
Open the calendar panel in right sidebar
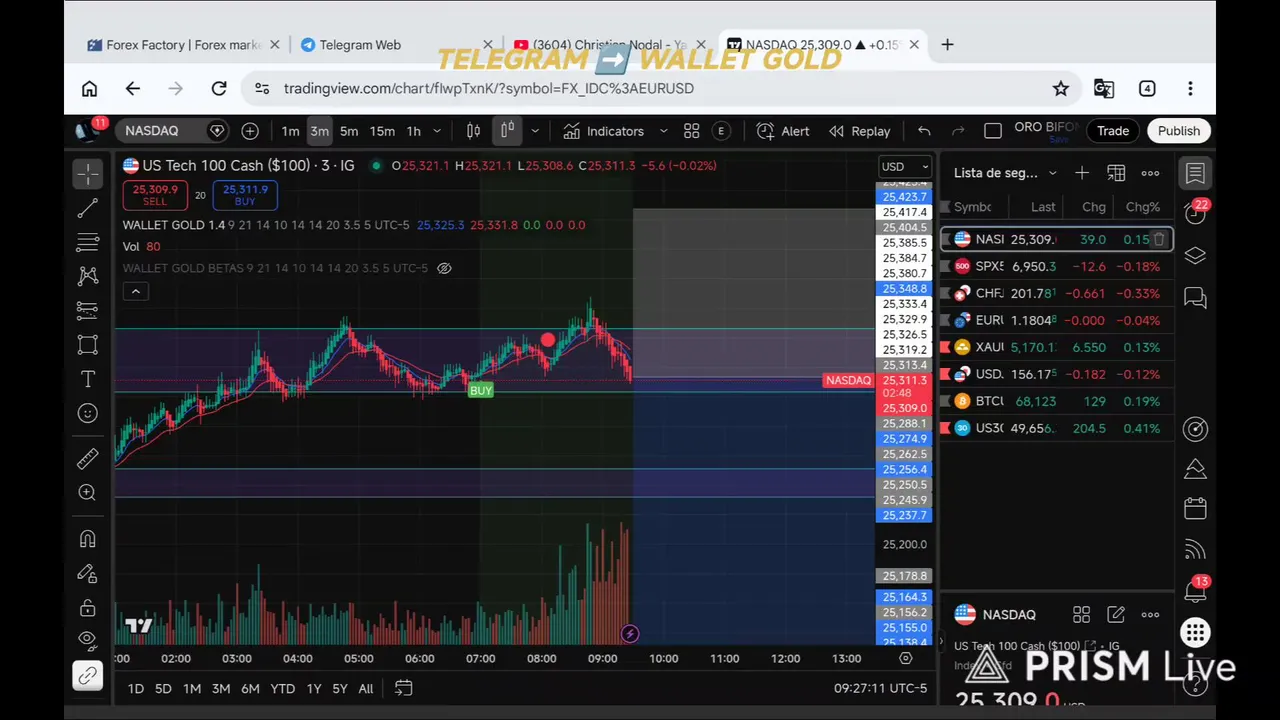[x=1195, y=508]
